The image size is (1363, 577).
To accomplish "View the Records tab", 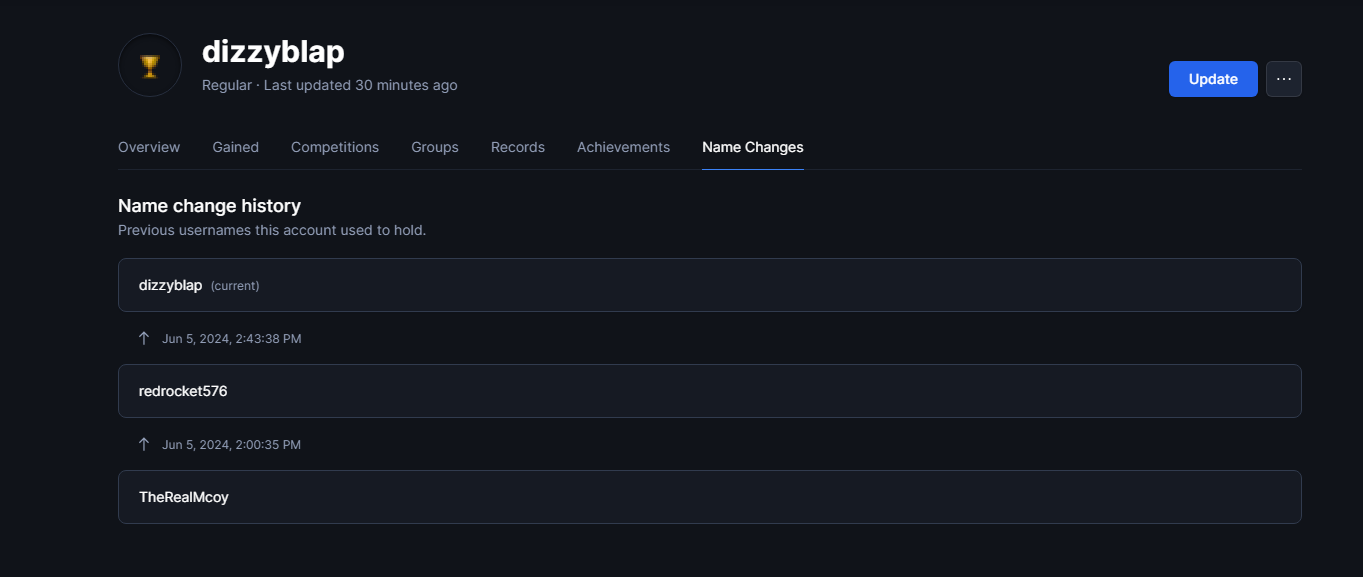I will point(517,147).
